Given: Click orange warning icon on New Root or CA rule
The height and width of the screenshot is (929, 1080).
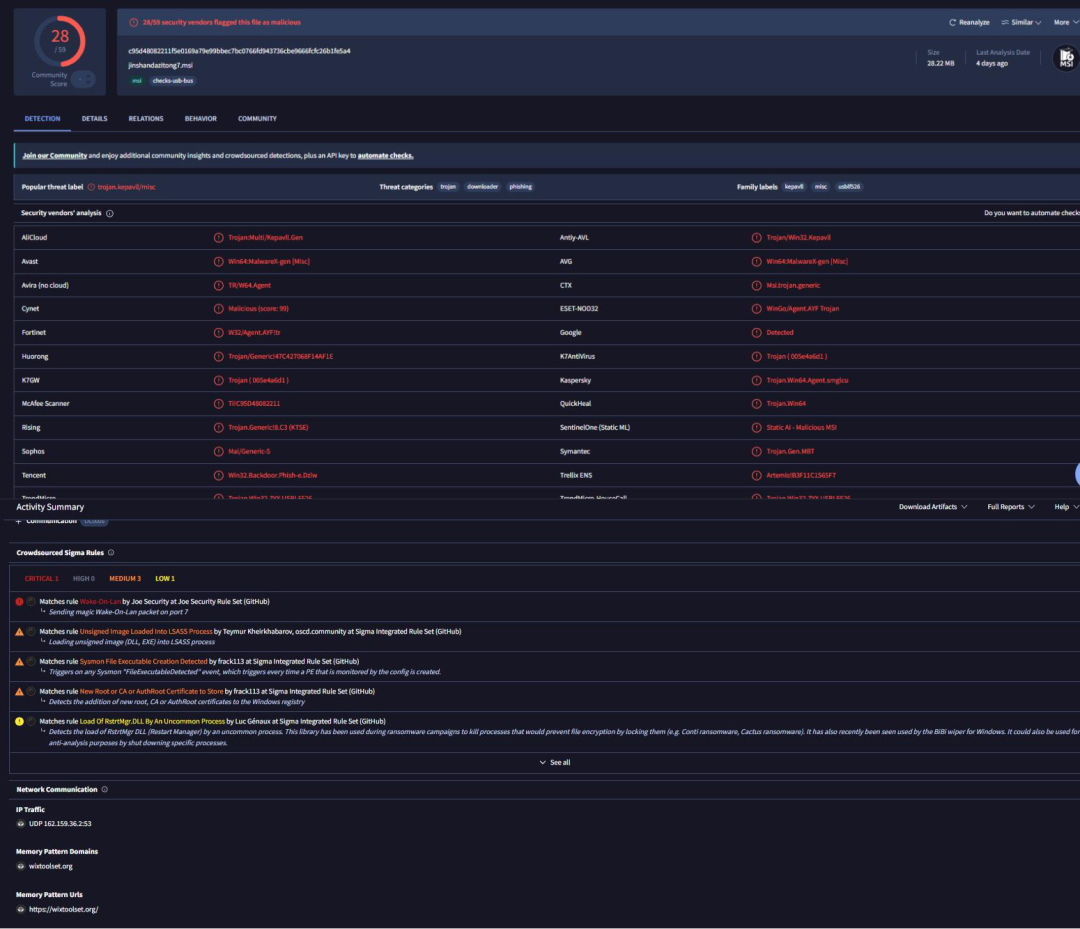Looking at the screenshot, I should point(19,691).
